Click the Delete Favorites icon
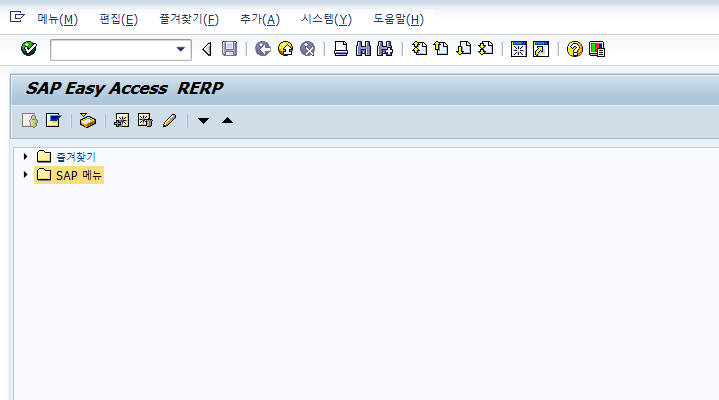719x400 pixels. 145,121
